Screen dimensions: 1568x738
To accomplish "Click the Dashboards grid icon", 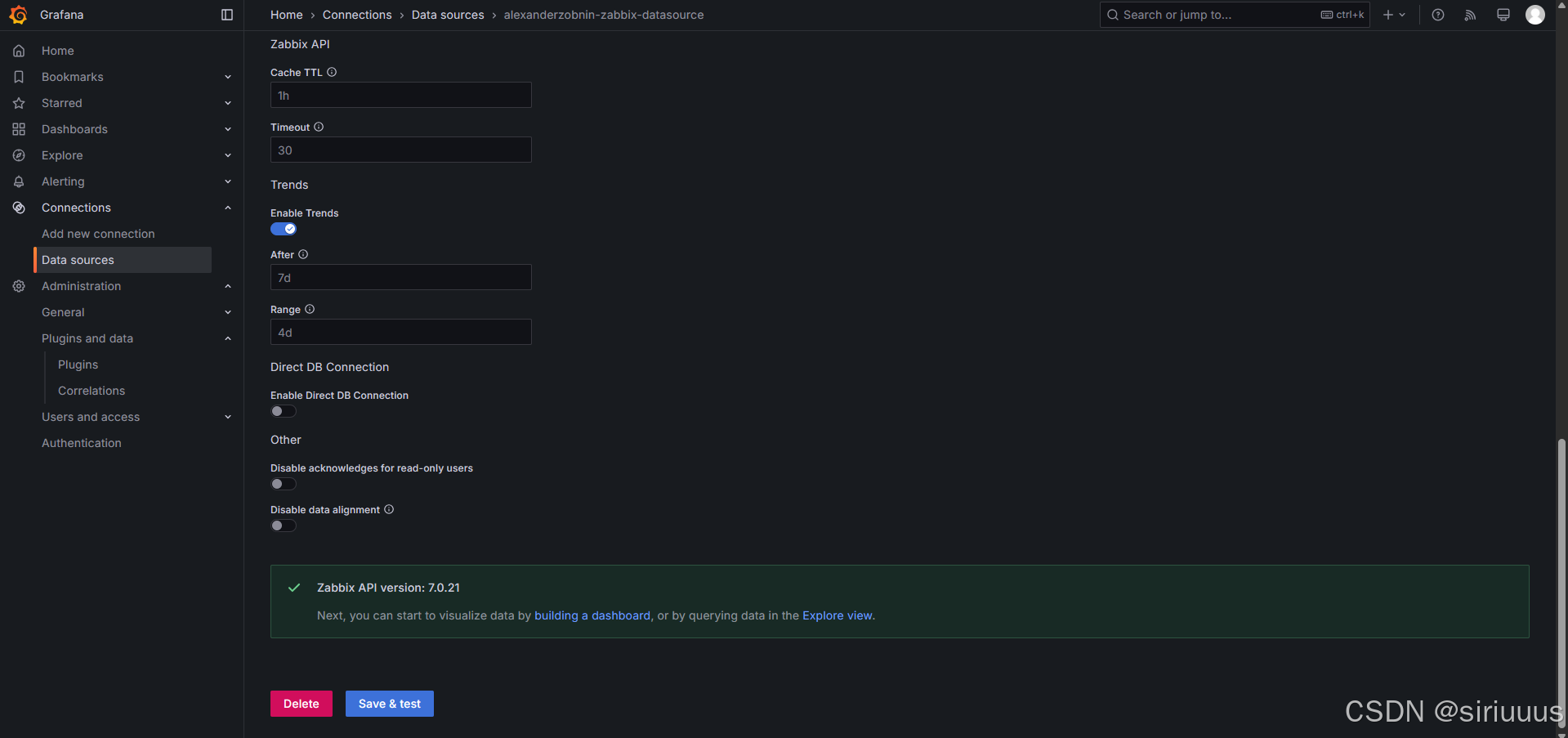I will coord(19,129).
